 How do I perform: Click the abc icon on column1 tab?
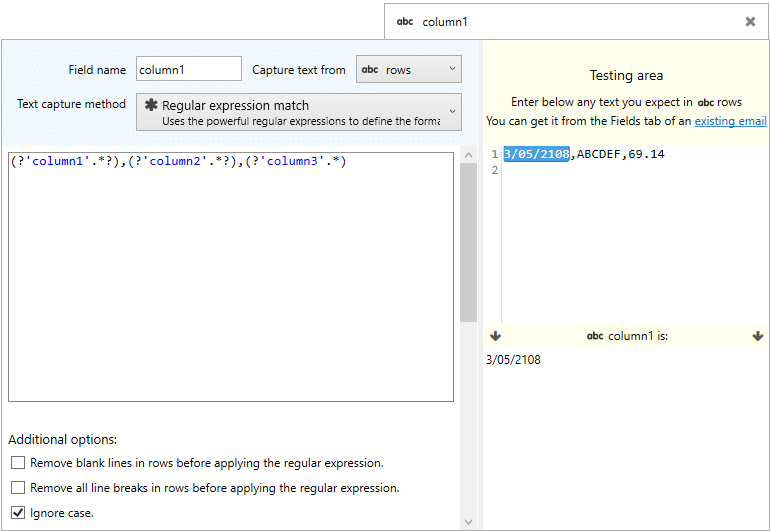tap(405, 22)
